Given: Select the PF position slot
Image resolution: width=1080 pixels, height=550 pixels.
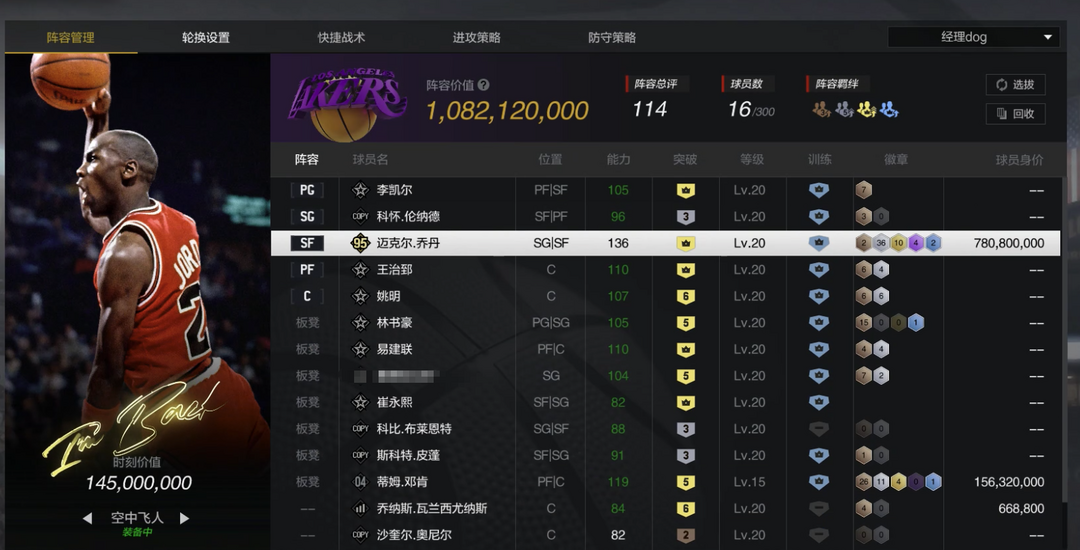Looking at the screenshot, I should 307,270.
